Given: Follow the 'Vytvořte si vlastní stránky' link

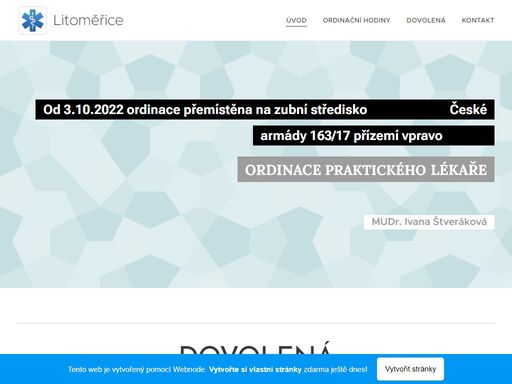Looking at the screenshot, I should (255, 369).
